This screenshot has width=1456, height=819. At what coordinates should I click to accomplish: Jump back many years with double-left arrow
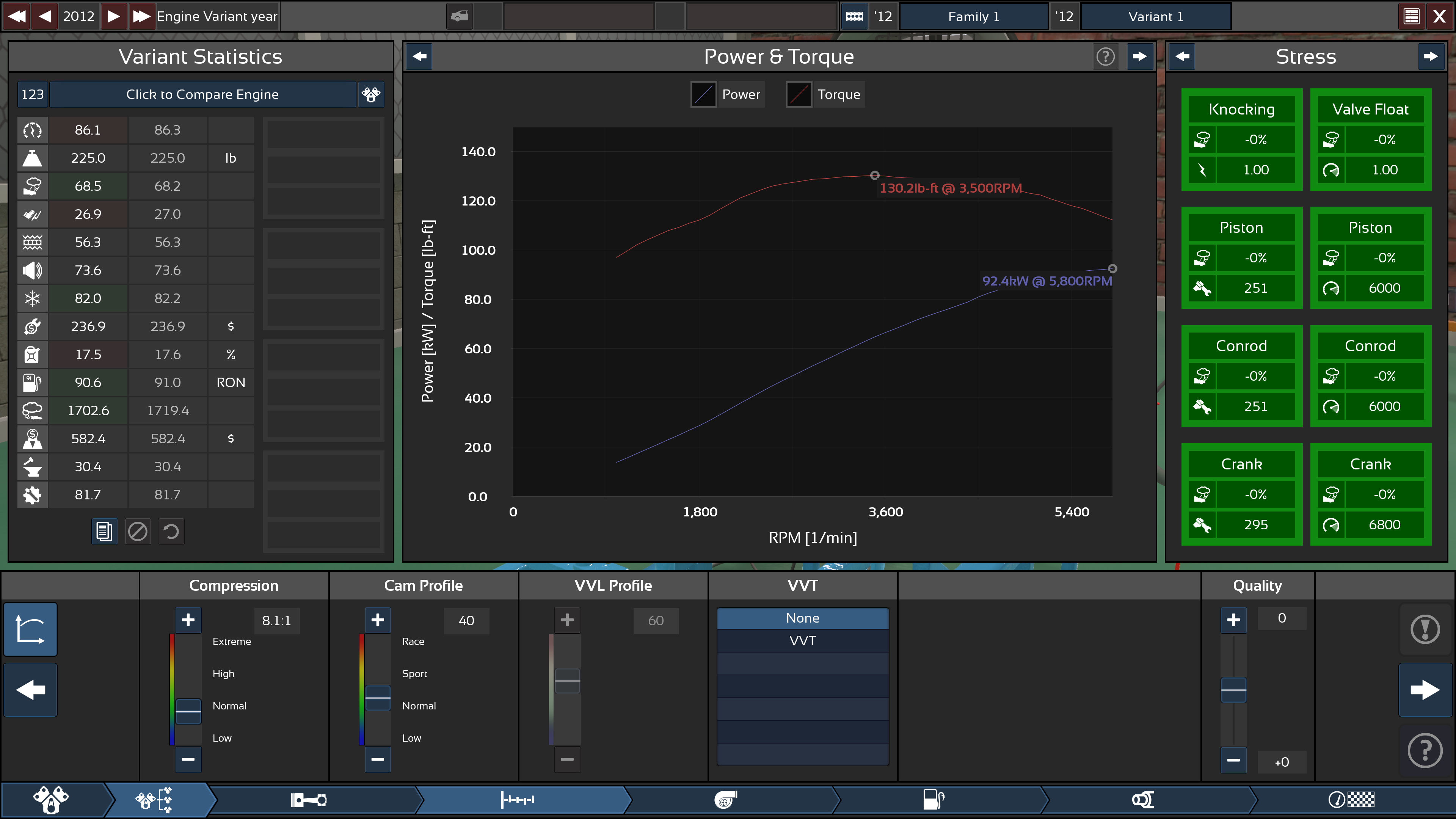pyautogui.click(x=17, y=16)
